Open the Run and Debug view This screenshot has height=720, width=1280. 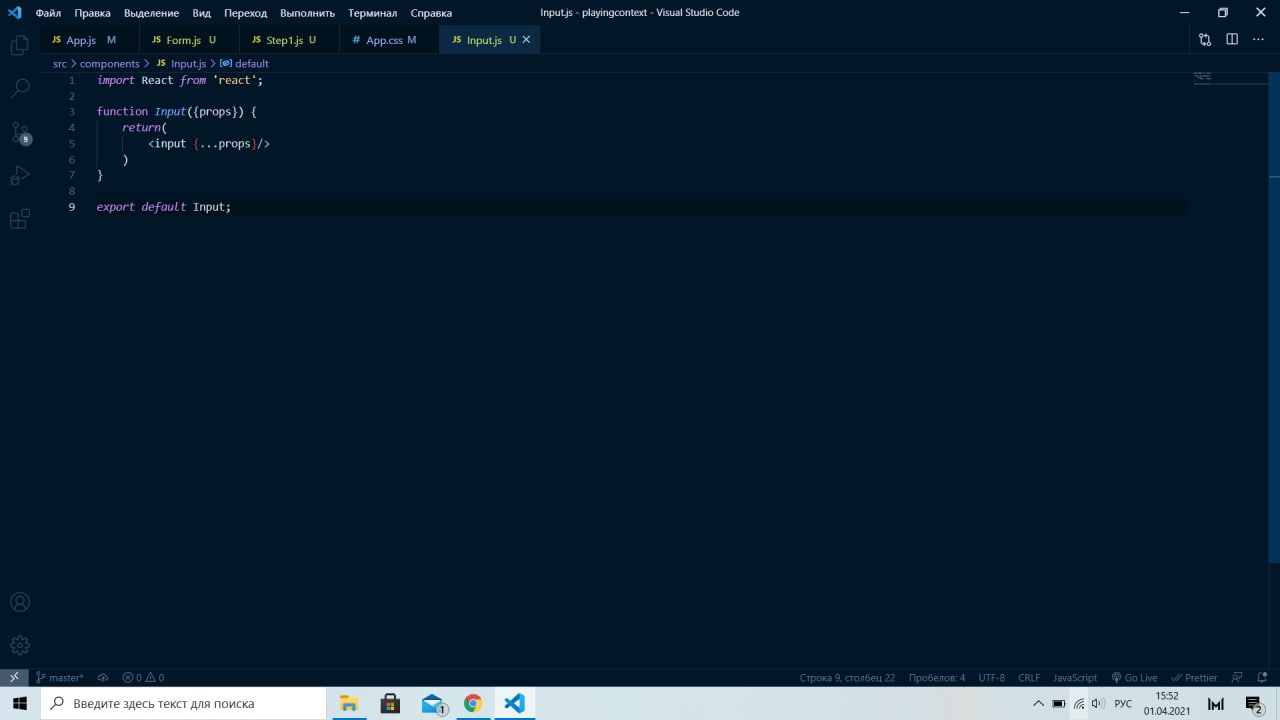point(19,176)
